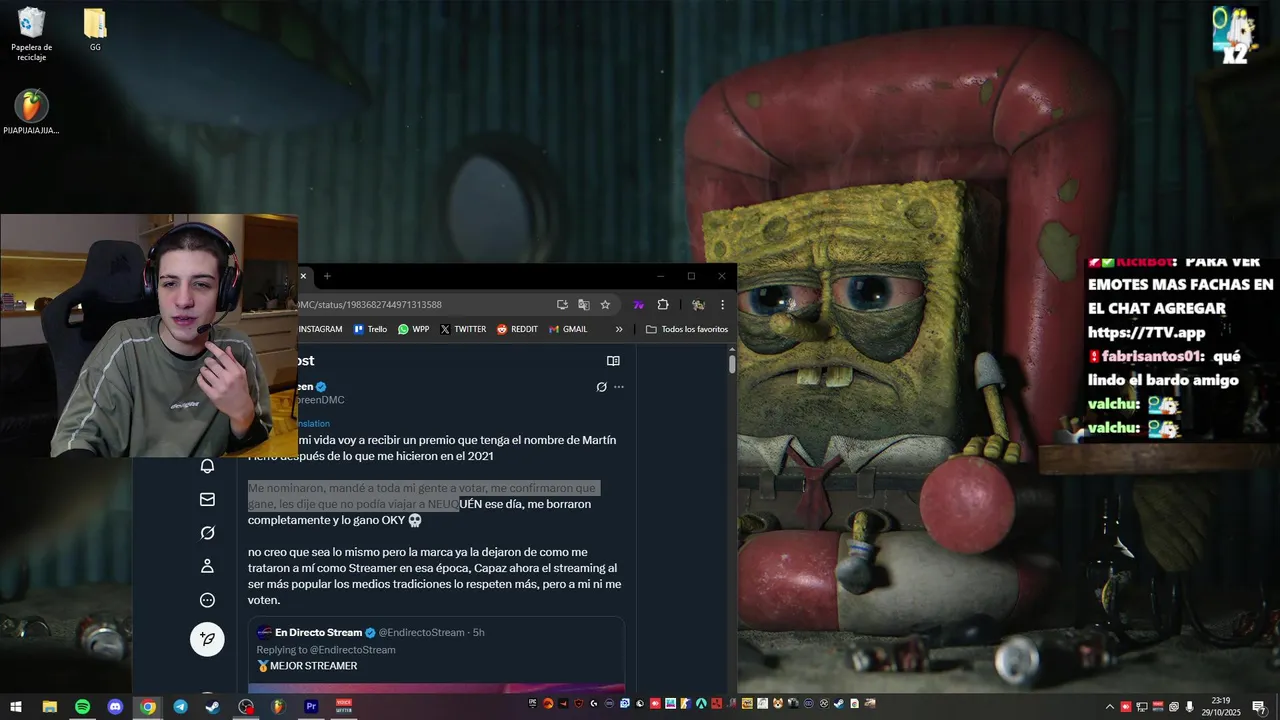
Task: Open the Trello bookmark
Action: [370, 329]
